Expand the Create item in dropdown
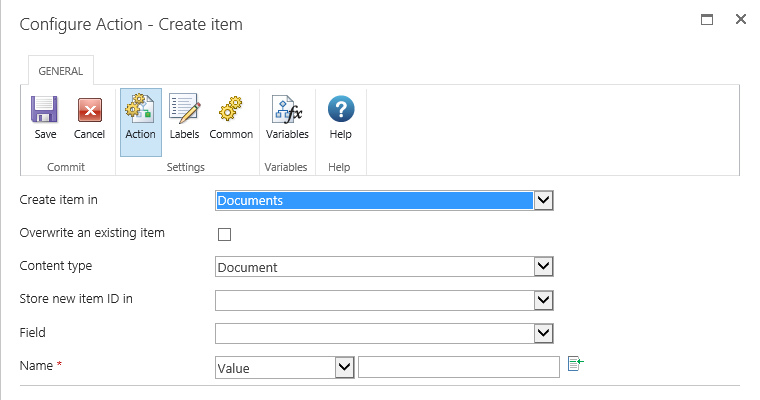Viewport: 760px width, 400px height. tap(543, 201)
